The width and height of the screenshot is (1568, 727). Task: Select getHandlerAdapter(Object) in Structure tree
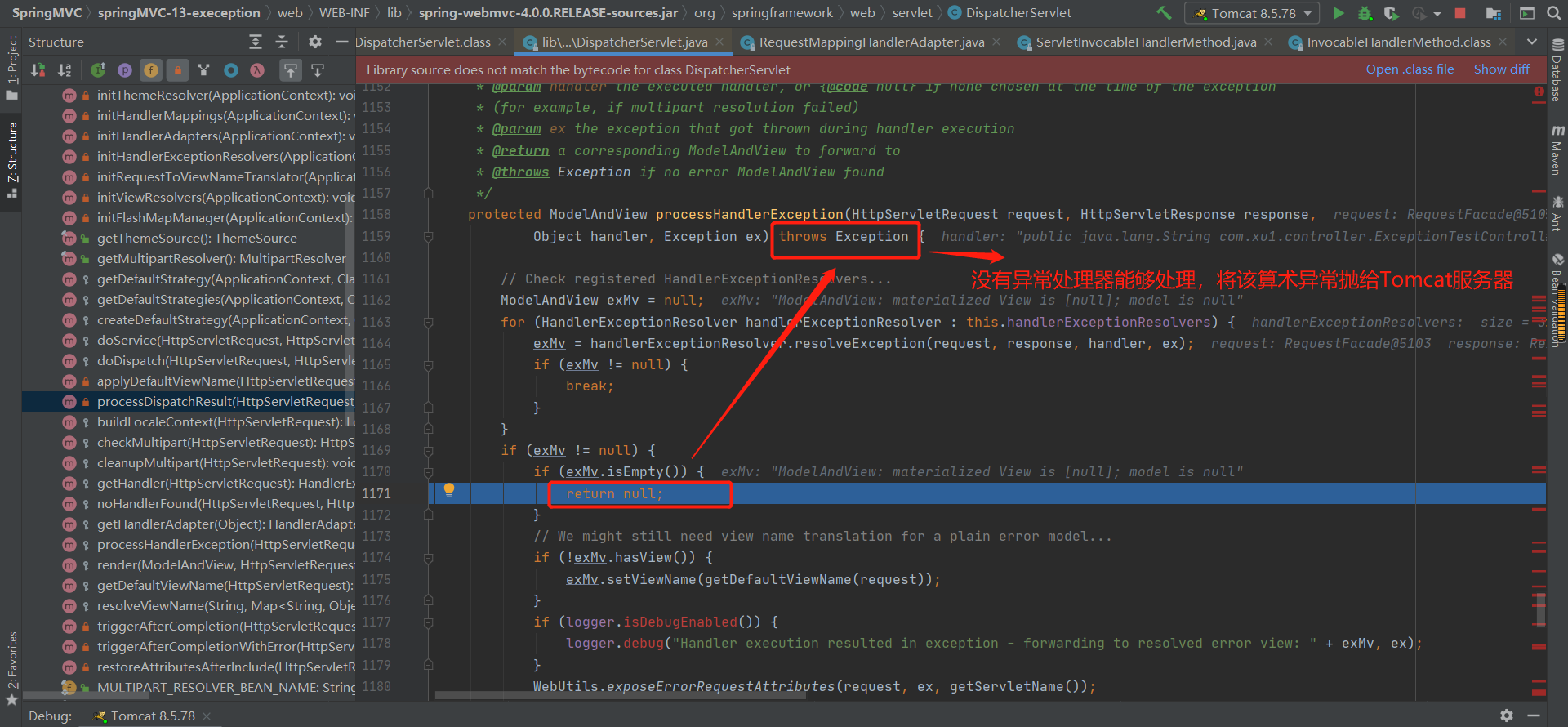[x=188, y=524]
